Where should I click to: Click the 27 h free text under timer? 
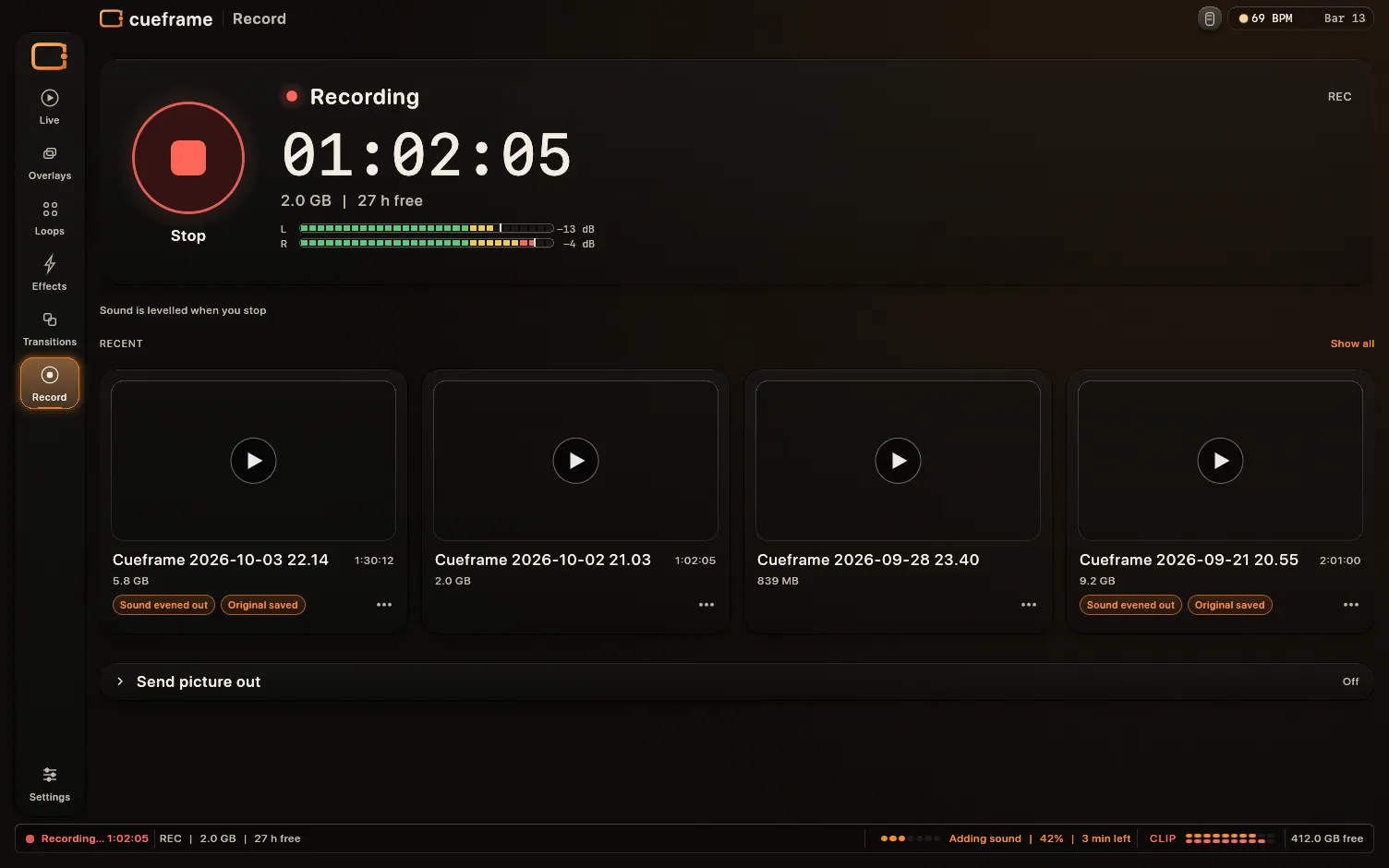point(390,200)
